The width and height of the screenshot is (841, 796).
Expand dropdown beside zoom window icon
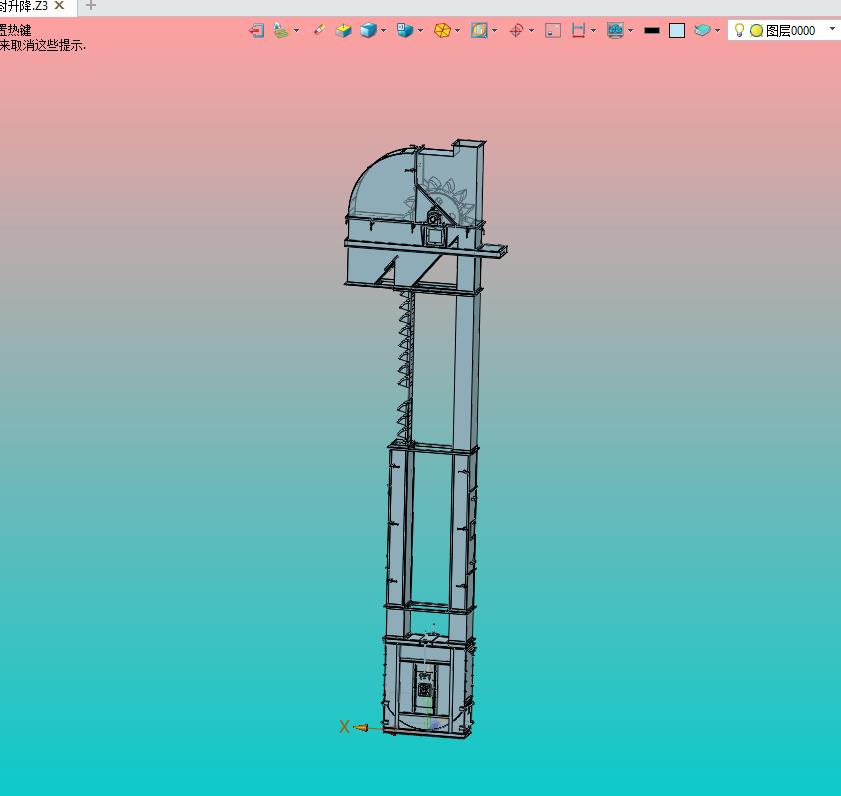[495, 31]
